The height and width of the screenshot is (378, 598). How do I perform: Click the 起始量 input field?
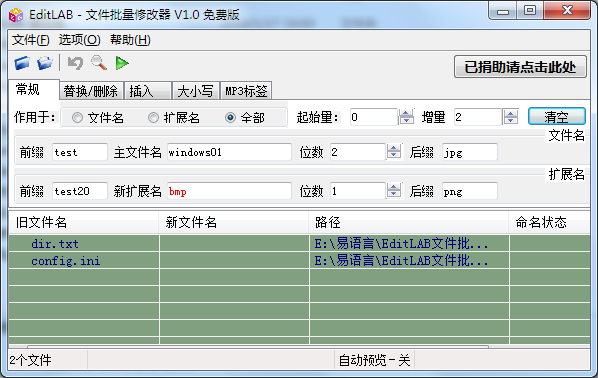point(374,117)
